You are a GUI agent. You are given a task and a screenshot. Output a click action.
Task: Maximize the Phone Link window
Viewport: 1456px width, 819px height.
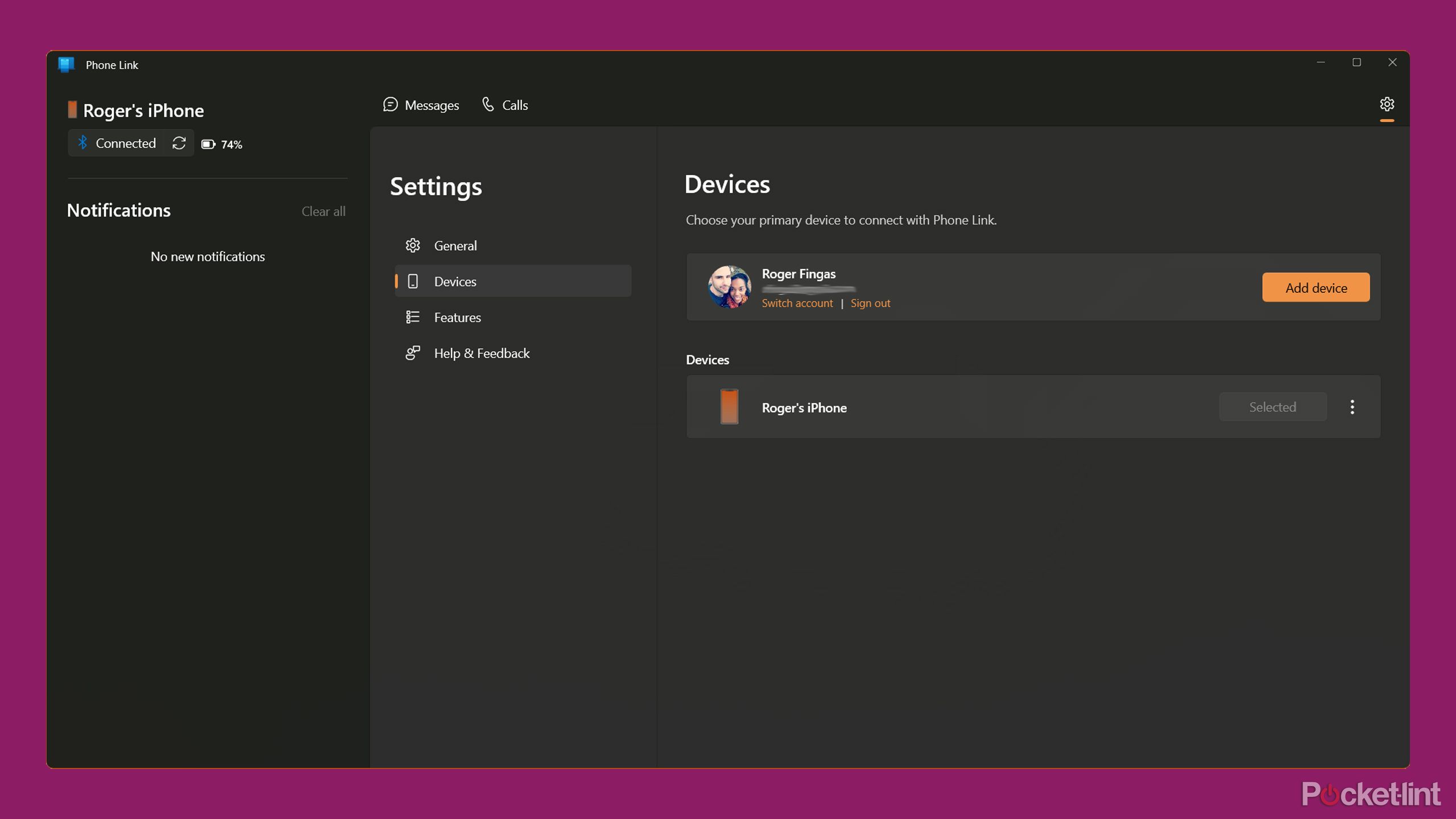pyautogui.click(x=1356, y=63)
